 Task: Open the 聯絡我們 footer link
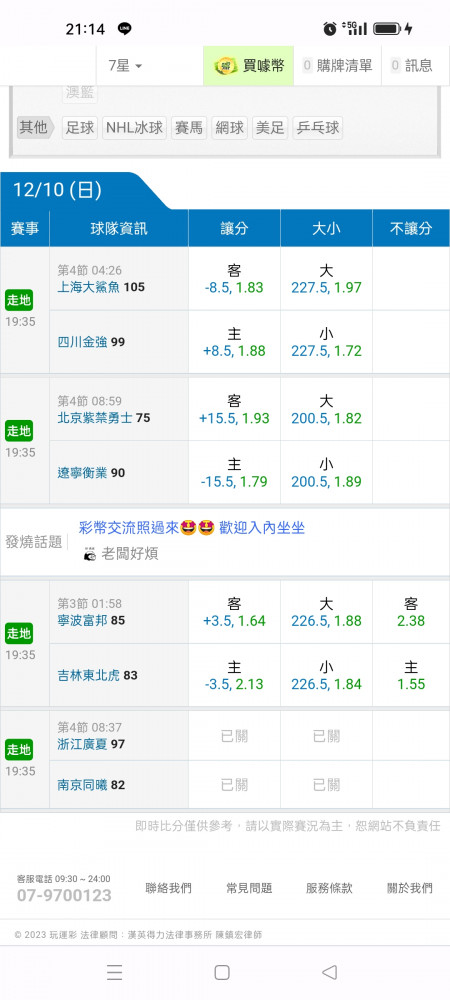tap(168, 888)
